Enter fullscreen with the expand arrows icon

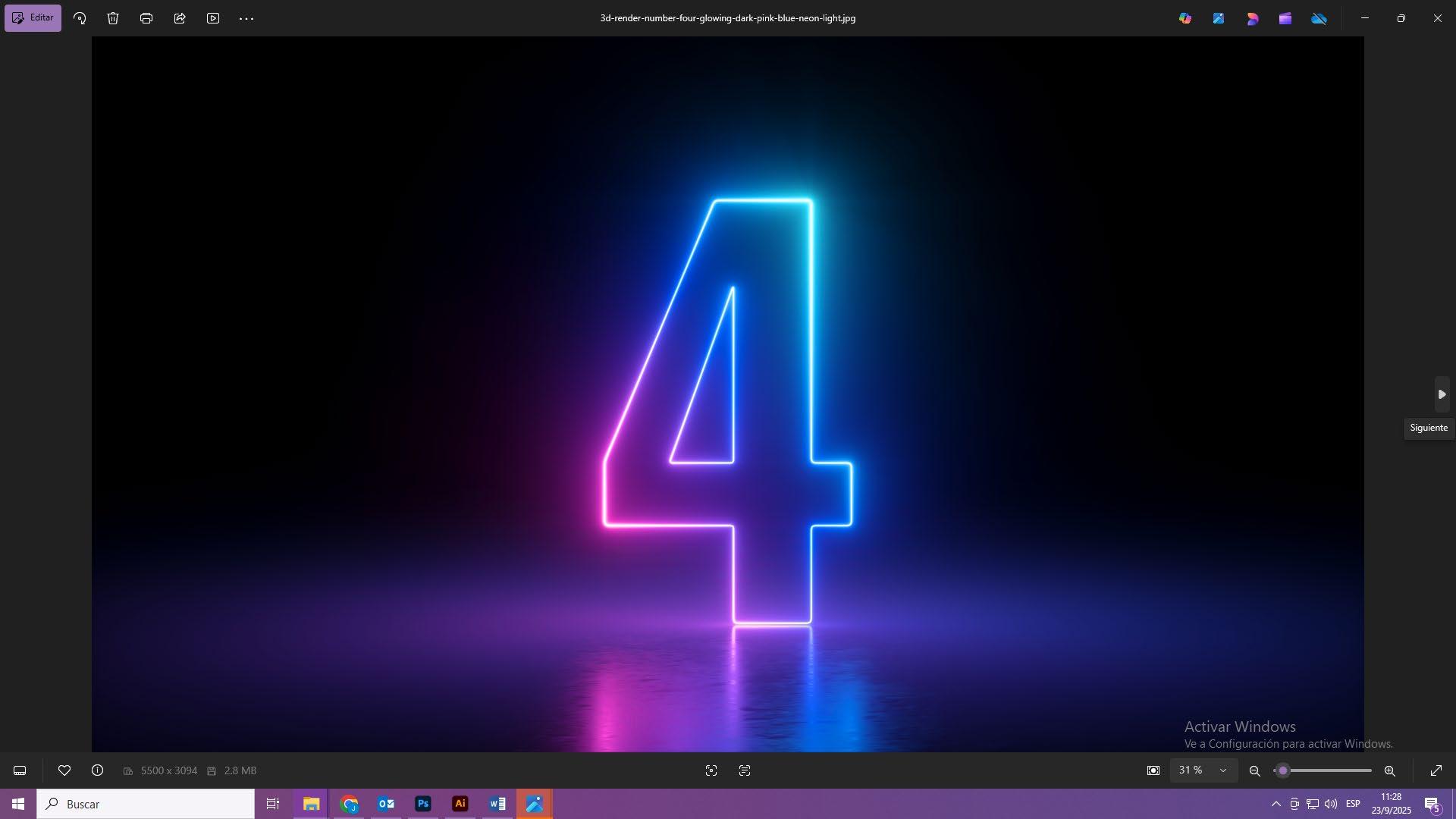click(x=1436, y=770)
